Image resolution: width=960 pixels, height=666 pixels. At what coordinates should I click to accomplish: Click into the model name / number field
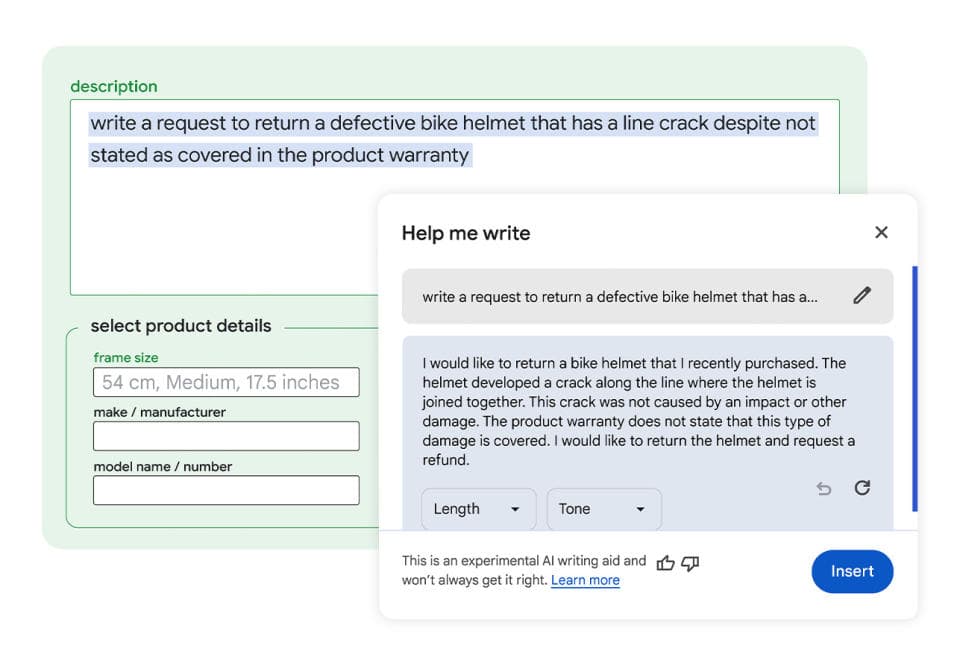(226, 490)
